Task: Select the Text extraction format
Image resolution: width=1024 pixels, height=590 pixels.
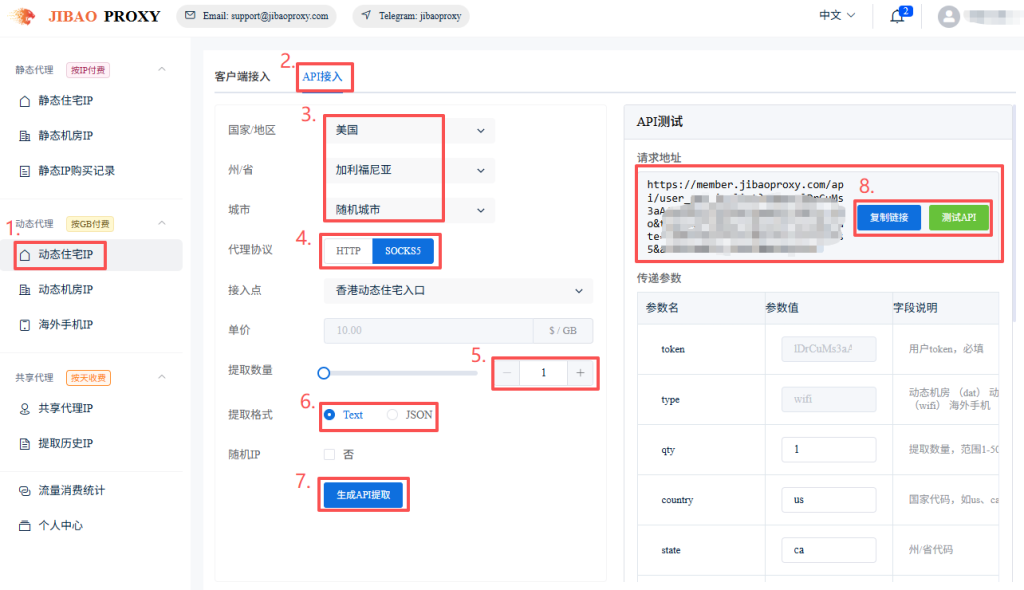Action: click(330, 414)
